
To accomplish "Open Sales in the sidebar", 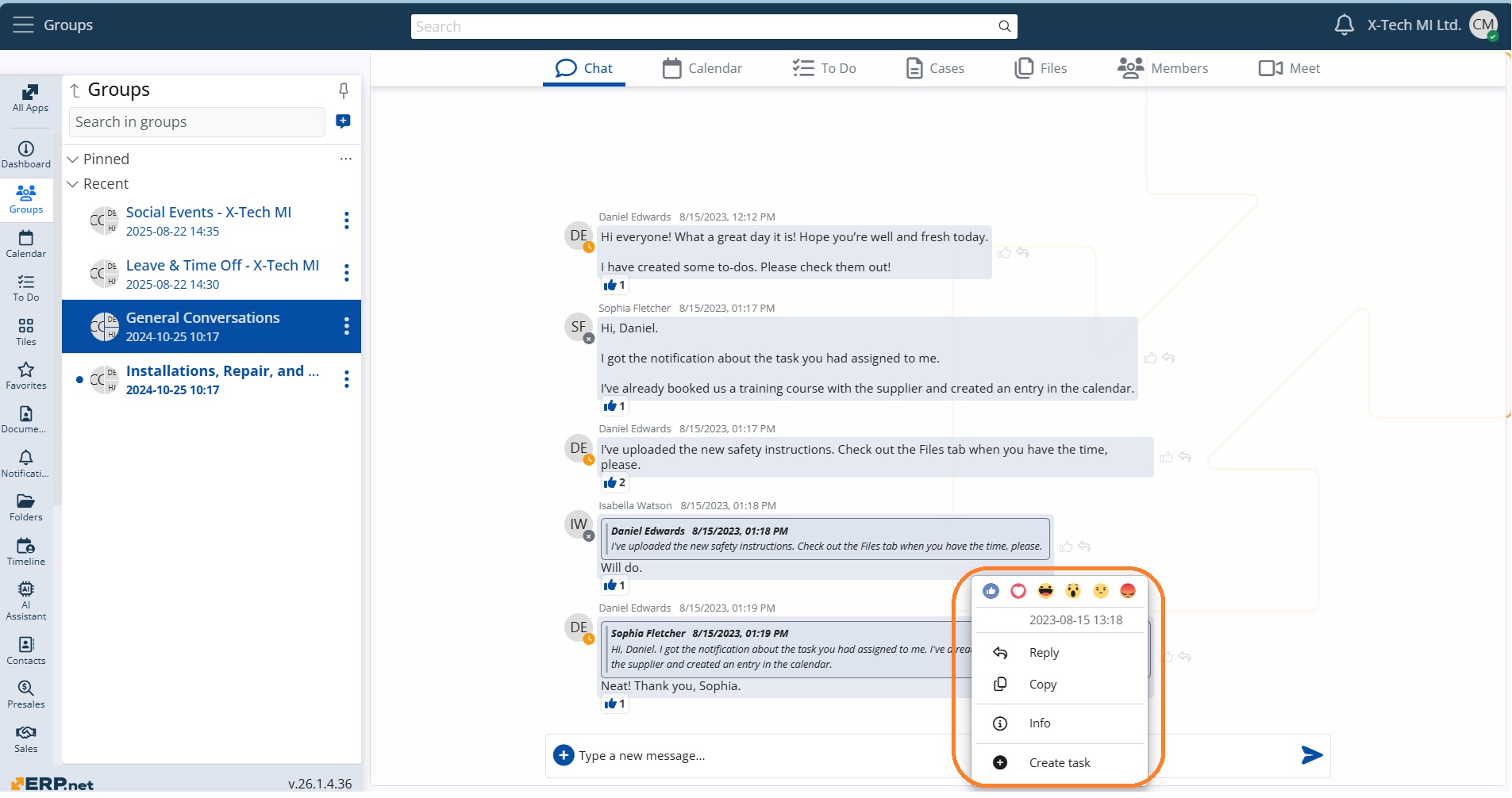I will [x=26, y=739].
